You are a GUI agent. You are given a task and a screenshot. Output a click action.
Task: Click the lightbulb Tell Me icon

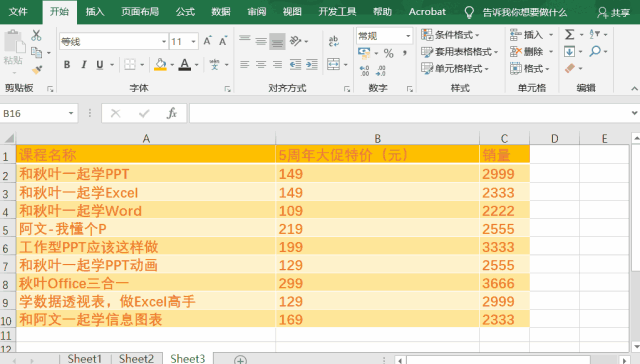click(x=469, y=13)
